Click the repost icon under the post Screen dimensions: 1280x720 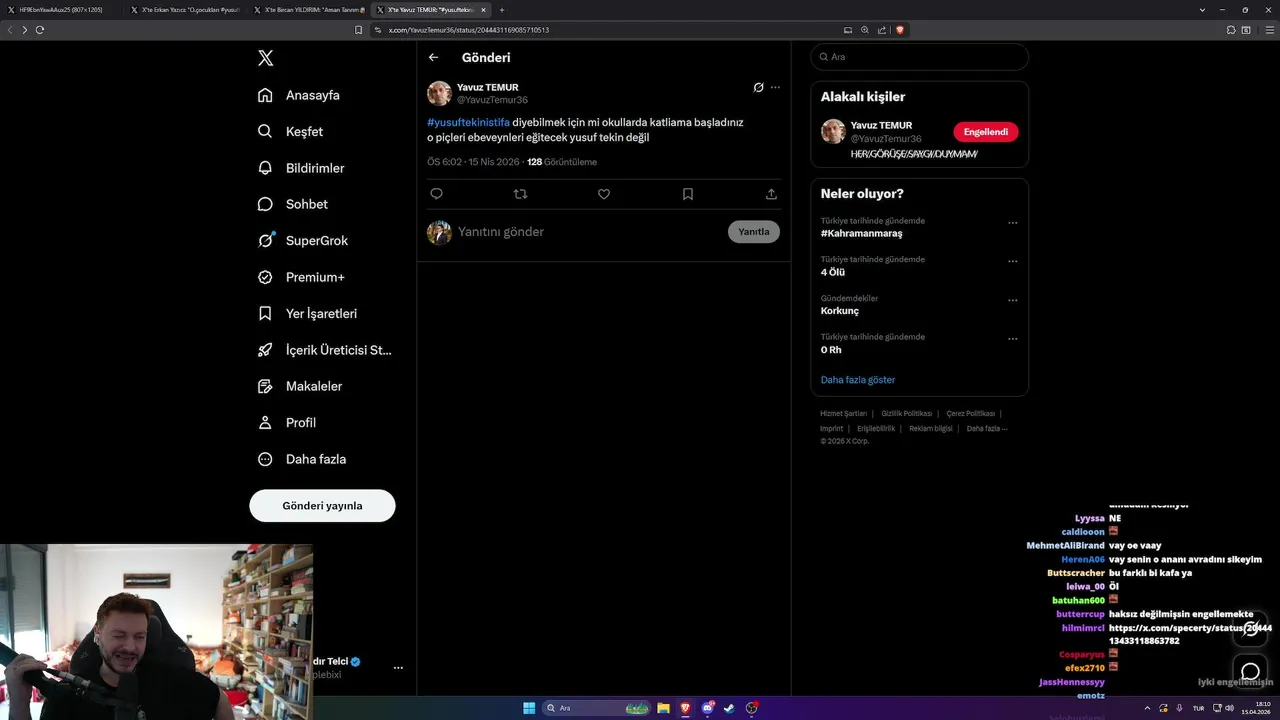[520, 194]
